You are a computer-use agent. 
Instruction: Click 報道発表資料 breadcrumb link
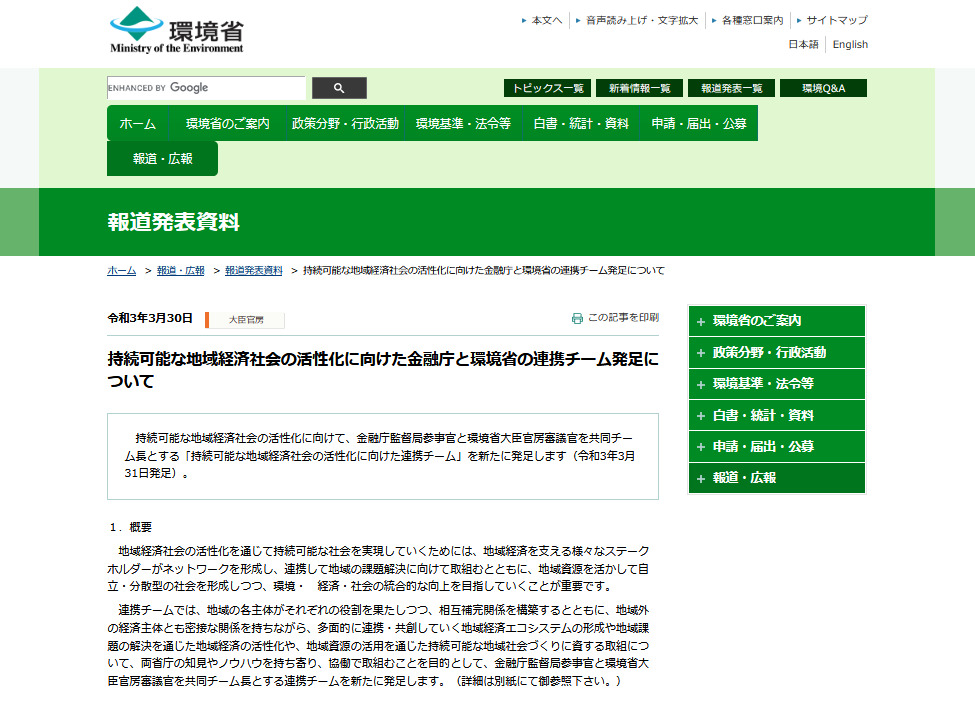pyautogui.click(x=253, y=271)
